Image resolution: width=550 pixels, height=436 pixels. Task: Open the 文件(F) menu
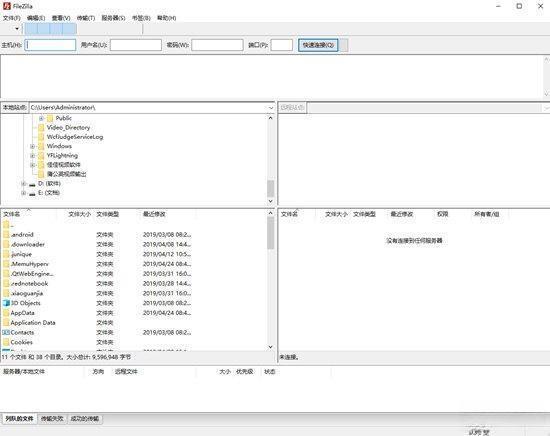[x=12, y=18]
